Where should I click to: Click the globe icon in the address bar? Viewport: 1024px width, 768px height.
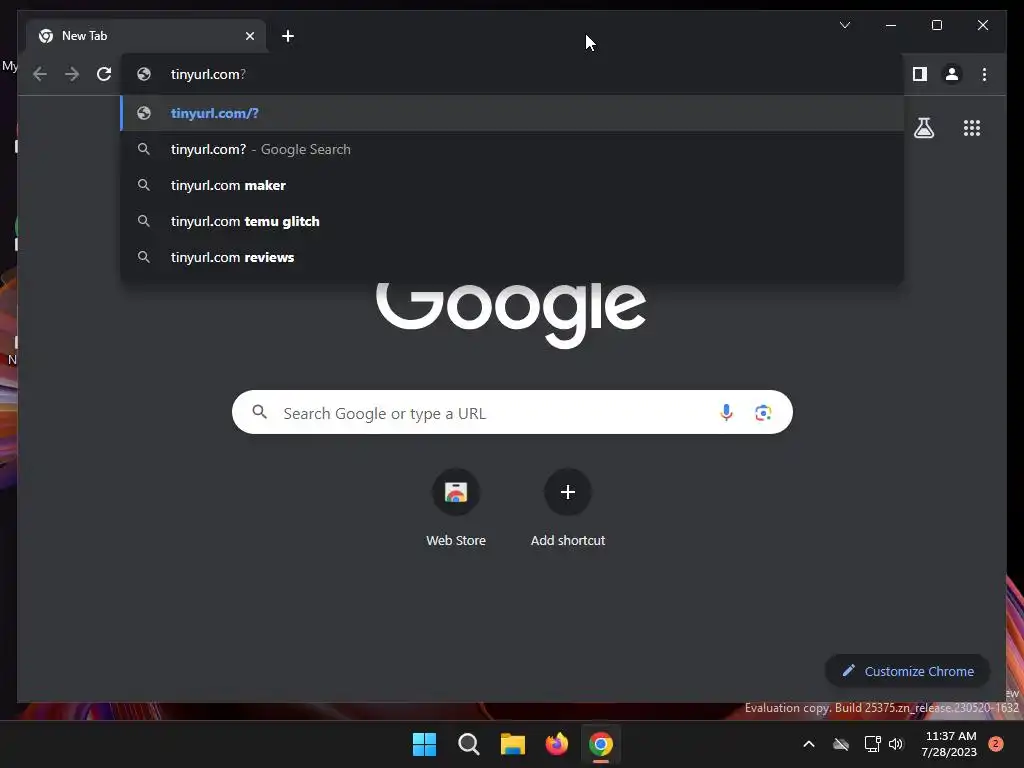tap(144, 74)
